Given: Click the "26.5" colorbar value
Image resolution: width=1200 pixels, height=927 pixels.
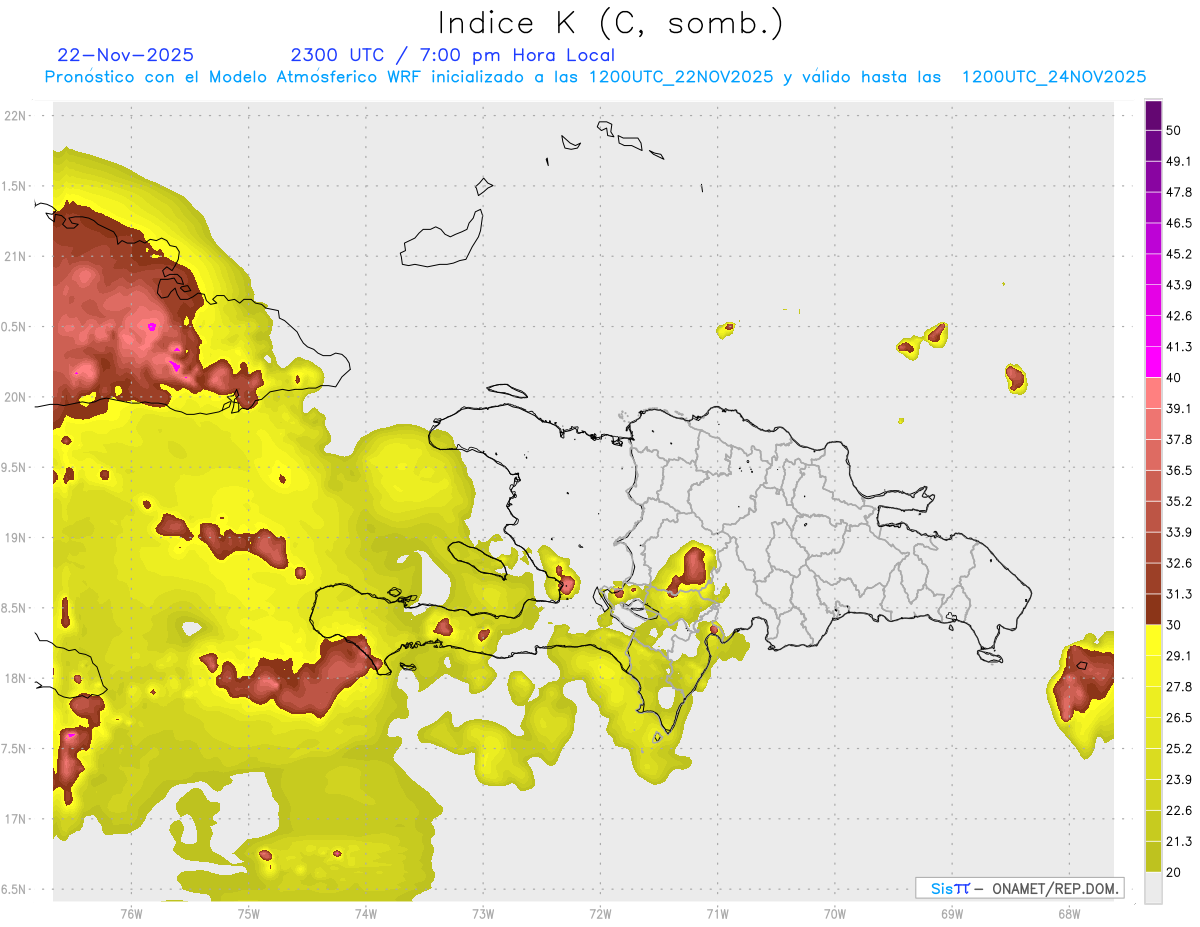Looking at the screenshot, I should point(1179,718).
